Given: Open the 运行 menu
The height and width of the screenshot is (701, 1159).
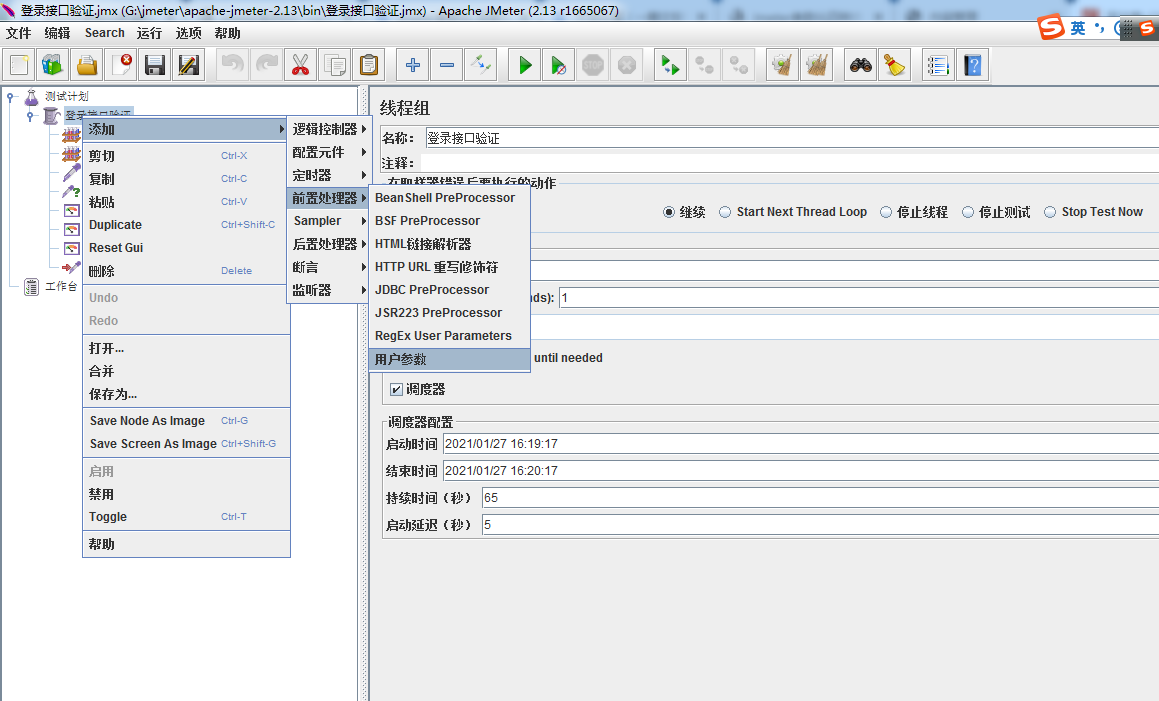Looking at the screenshot, I should pyautogui.click(x=149, y=33).
